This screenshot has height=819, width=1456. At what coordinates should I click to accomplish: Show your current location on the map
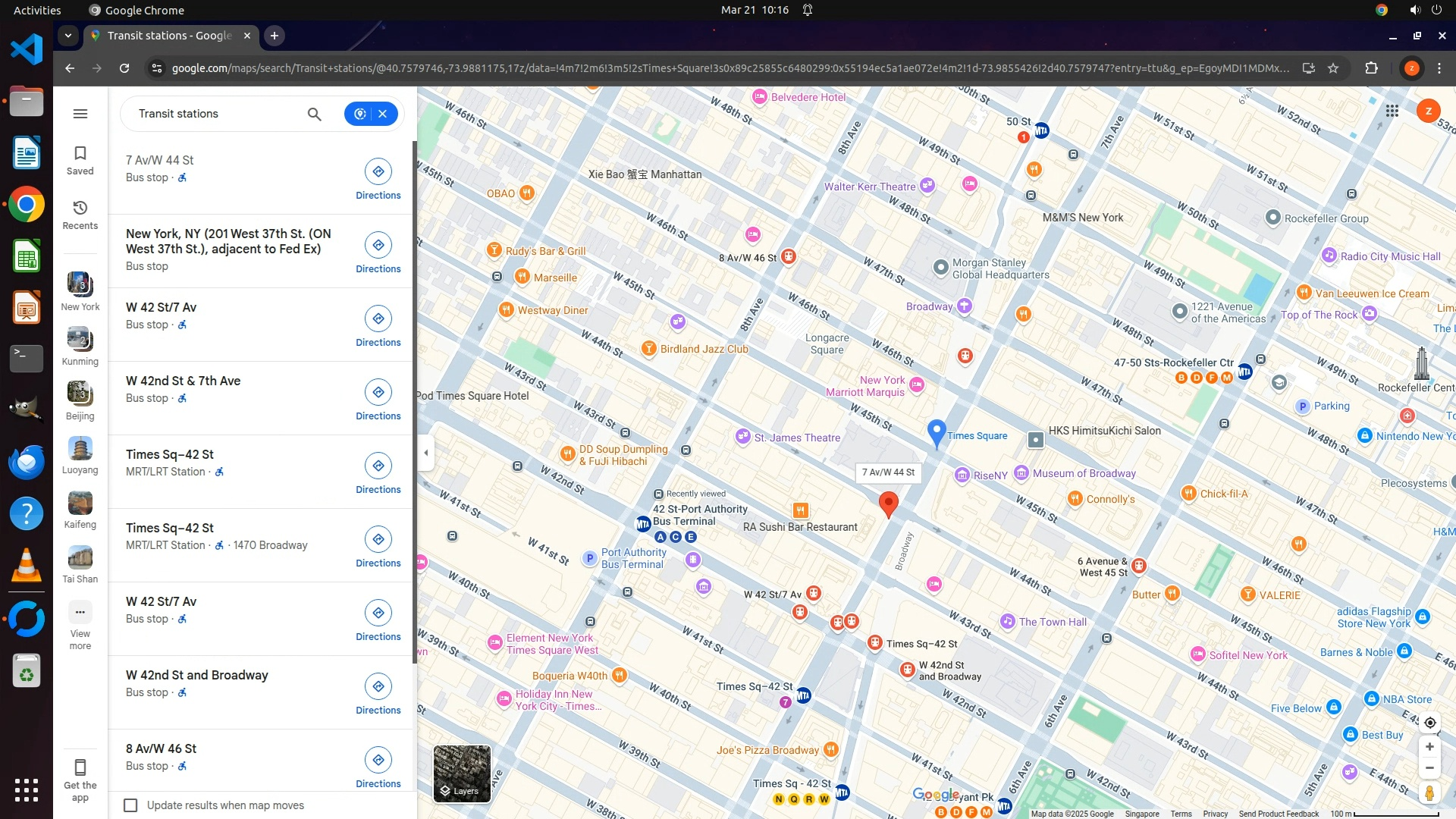pyautogui.click(x=1429, y=722)
